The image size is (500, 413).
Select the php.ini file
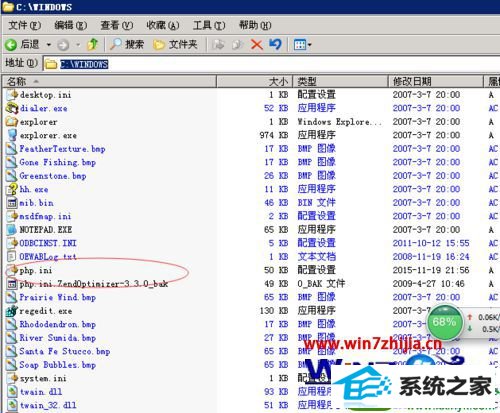point(36,270)
